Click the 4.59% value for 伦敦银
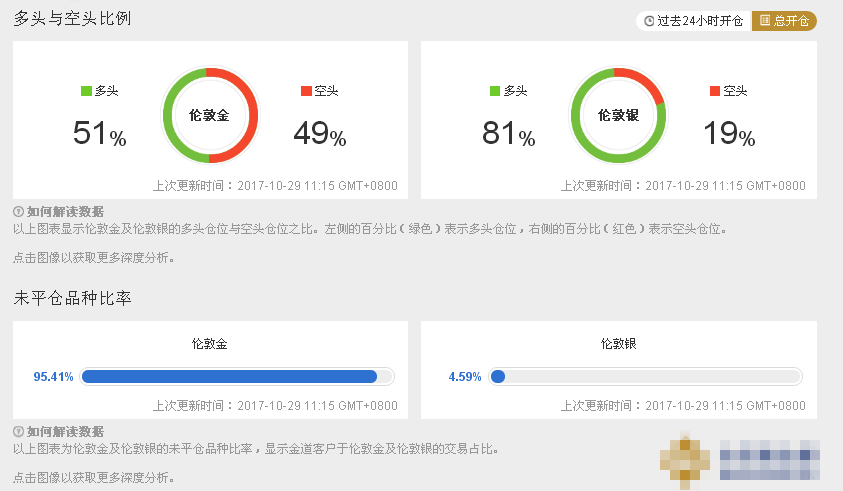This screenshot has width=843, height=491. click(x=465, y=377)
